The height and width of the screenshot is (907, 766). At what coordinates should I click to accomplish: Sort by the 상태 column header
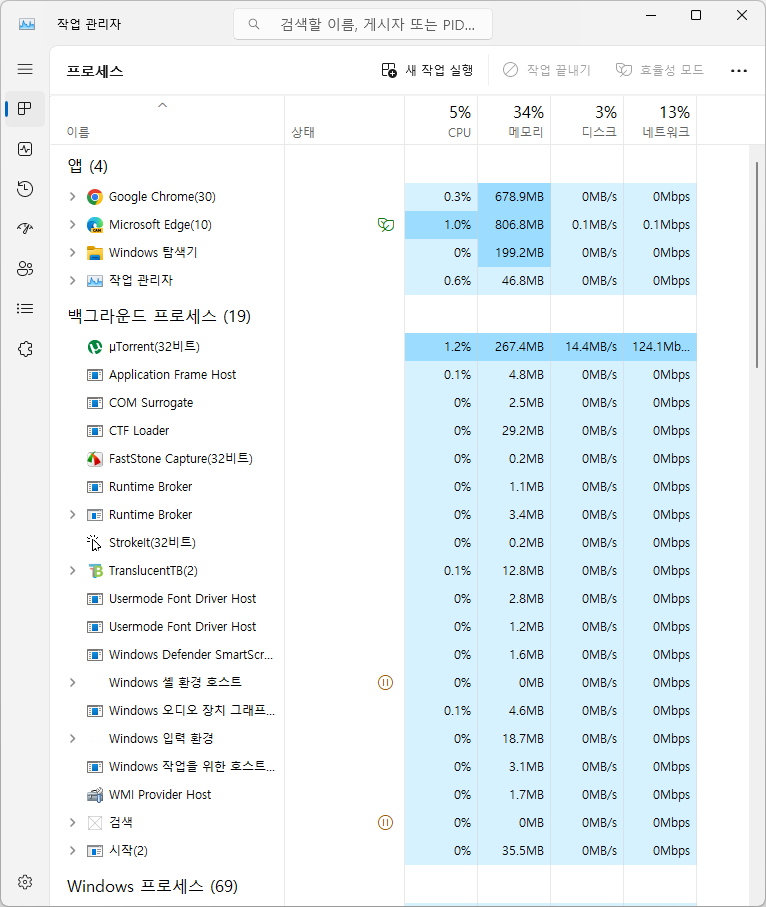click(344, 120)
